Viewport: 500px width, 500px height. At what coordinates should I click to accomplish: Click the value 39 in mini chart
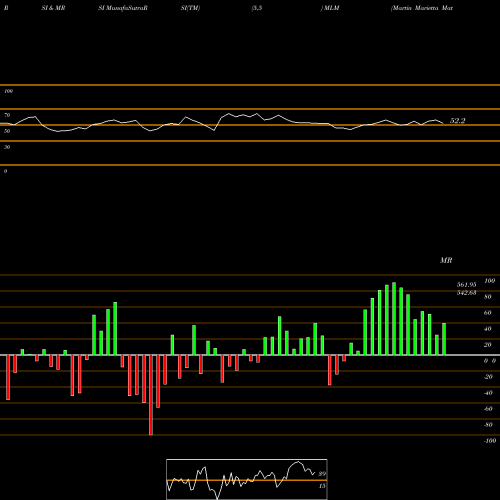click(322, 474)
